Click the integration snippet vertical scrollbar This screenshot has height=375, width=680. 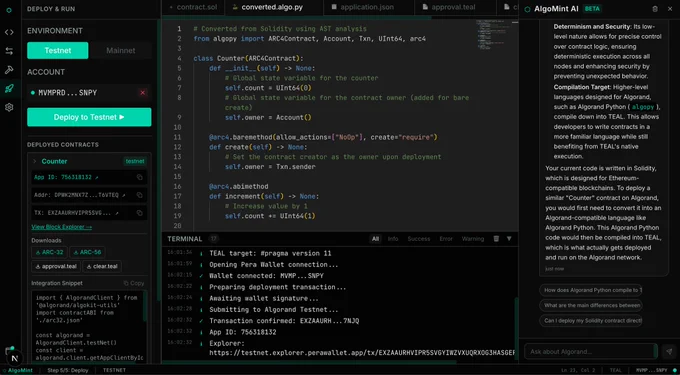pos(145,306)
